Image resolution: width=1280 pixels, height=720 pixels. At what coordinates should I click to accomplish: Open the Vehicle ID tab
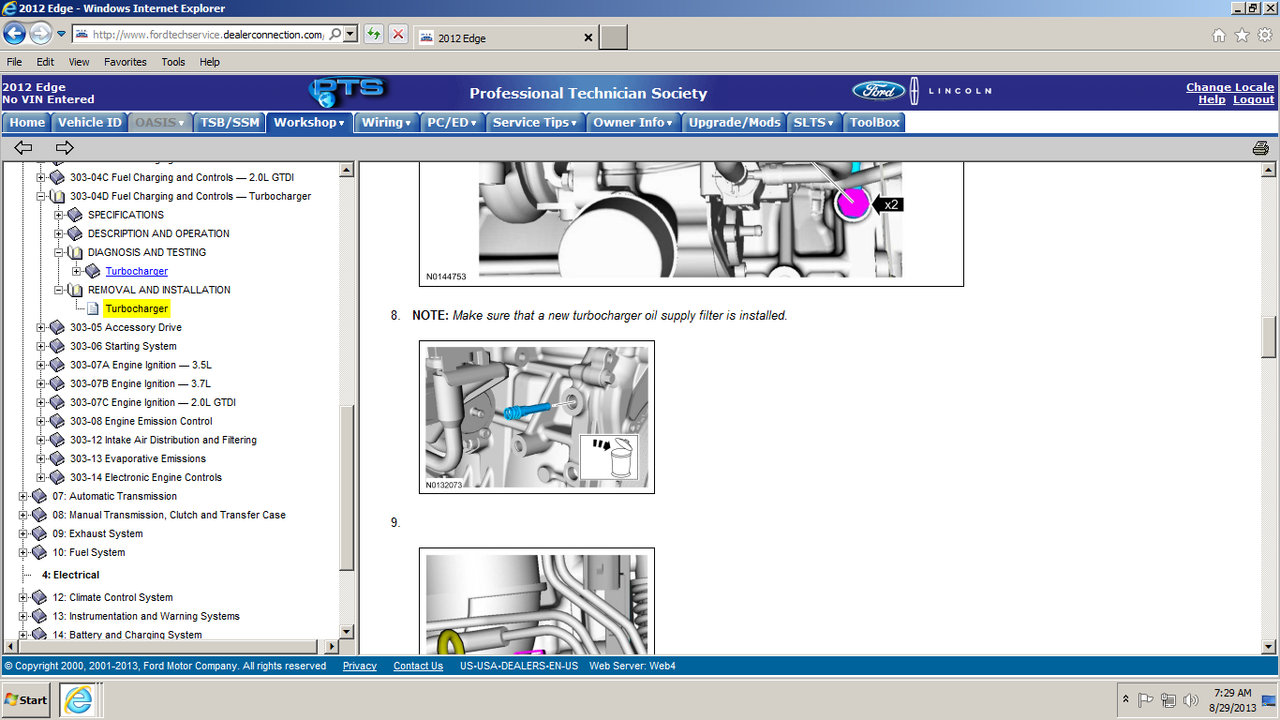(89, 123)
